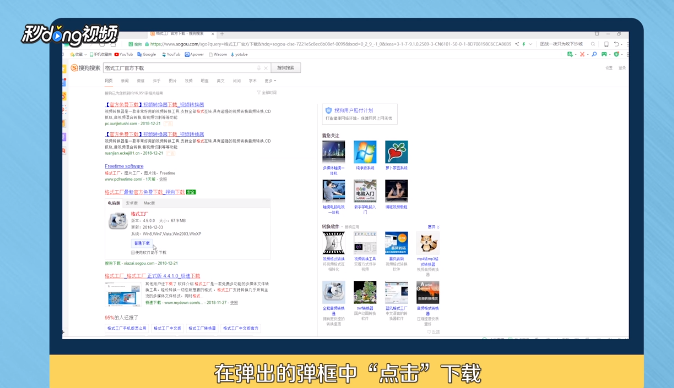674x388 pixels.
Task: Click the Sogou search logo
Action: [x=85, y=68]
